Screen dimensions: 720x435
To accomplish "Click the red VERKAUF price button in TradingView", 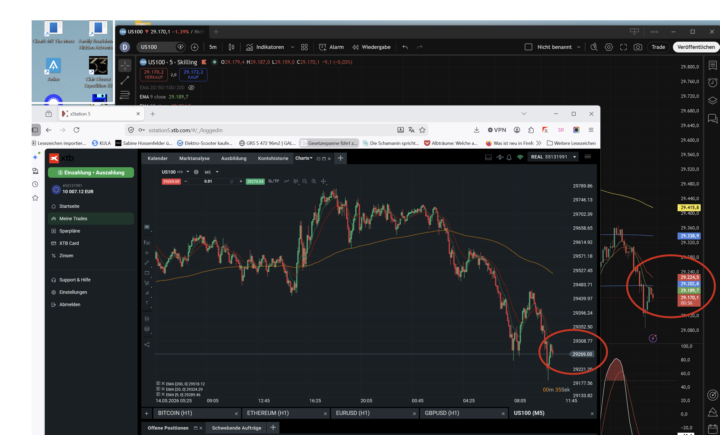I will pos(154,74).
